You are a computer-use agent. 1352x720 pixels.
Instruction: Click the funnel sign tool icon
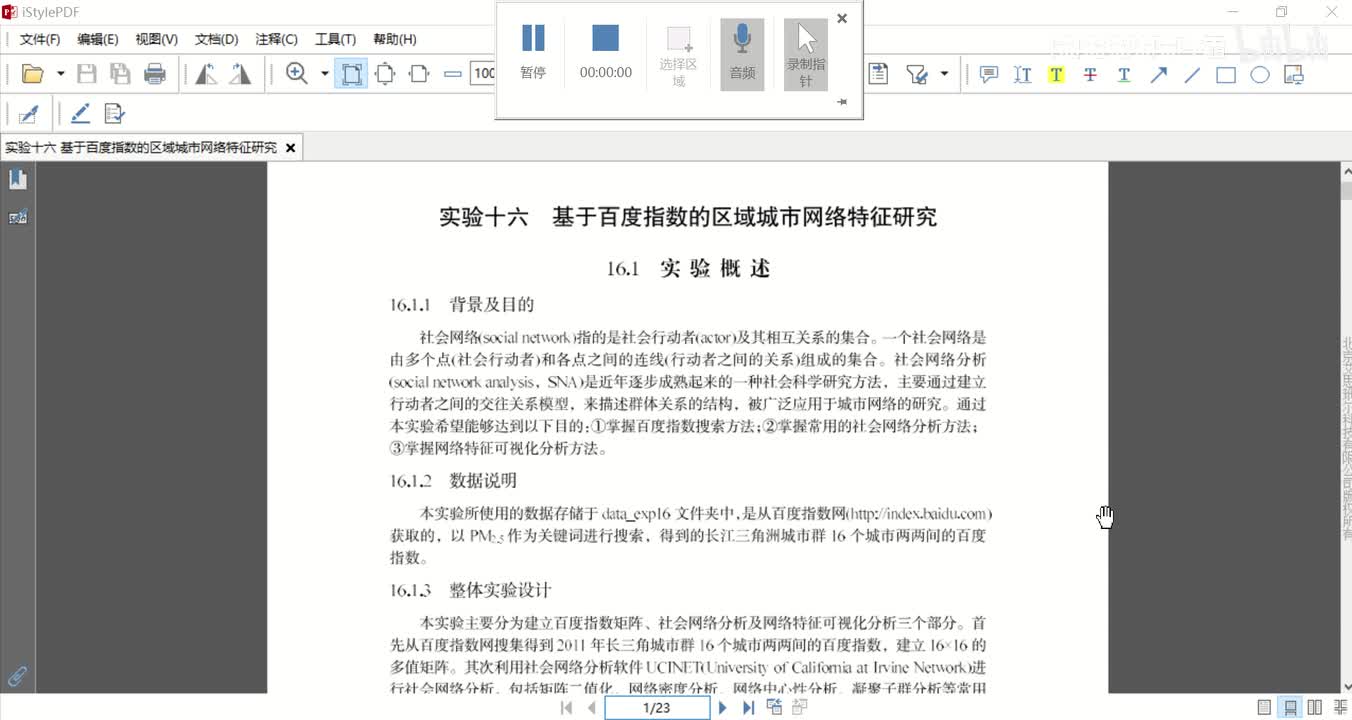point(916,74)
